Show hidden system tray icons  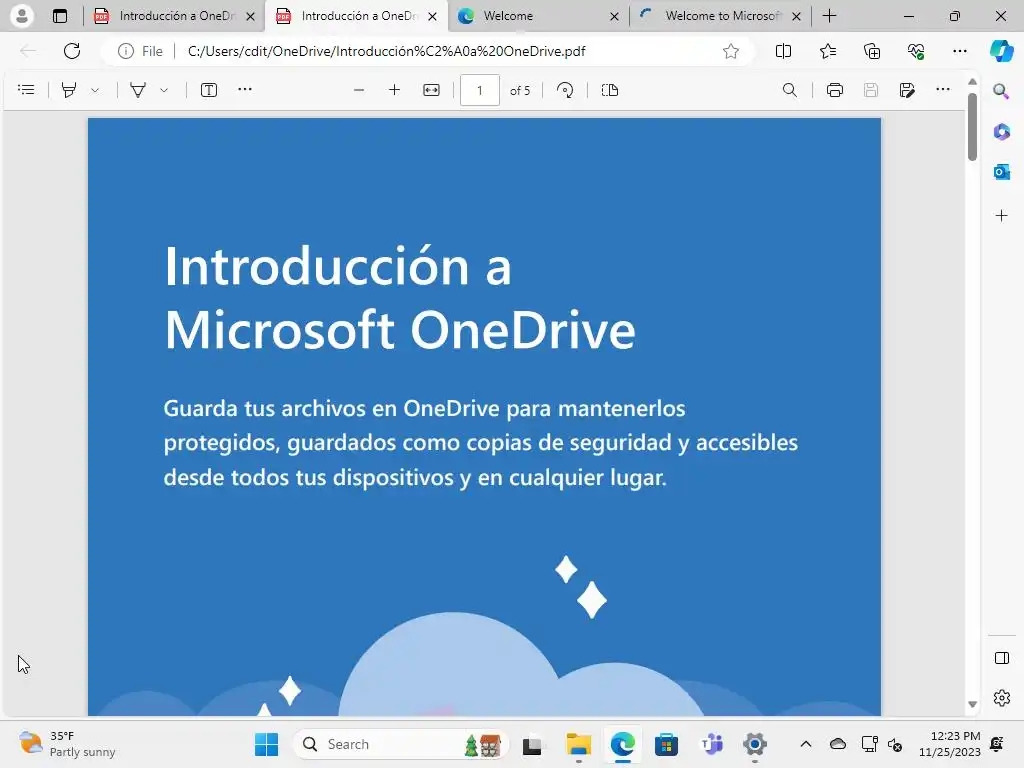806,744
